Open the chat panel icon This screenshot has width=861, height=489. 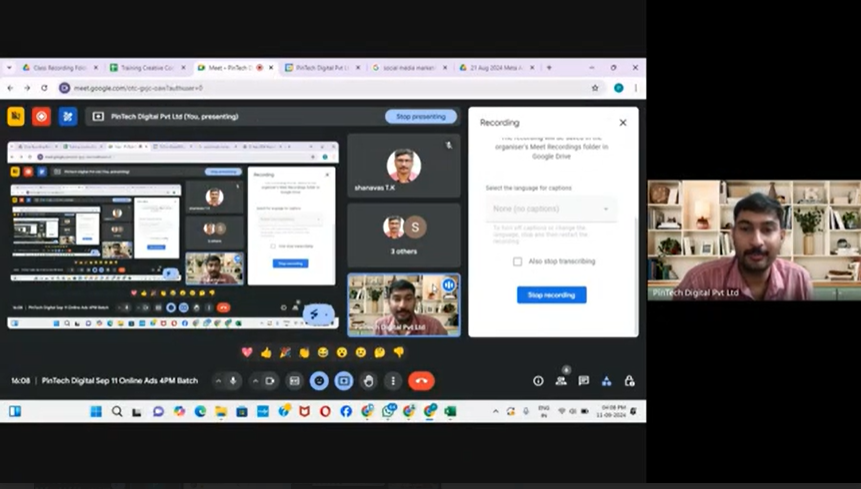[x=583, y=381]
